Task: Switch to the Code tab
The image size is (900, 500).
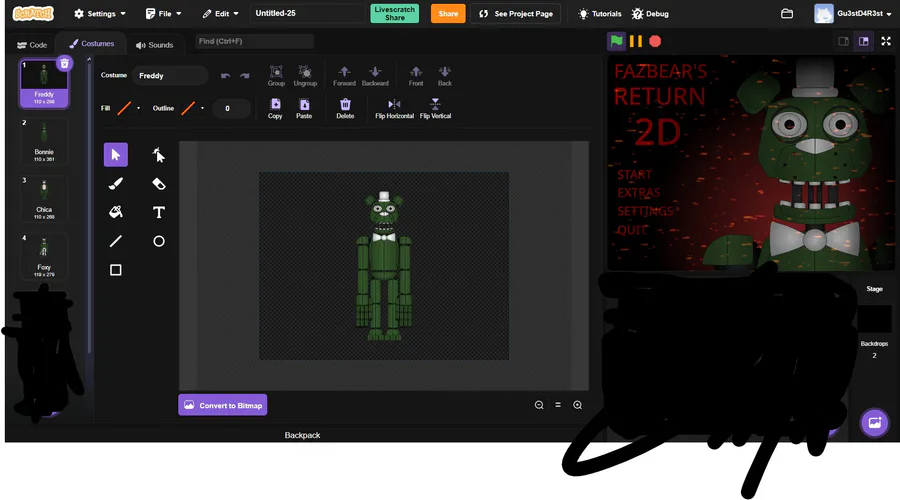Action: coord(32,45)
